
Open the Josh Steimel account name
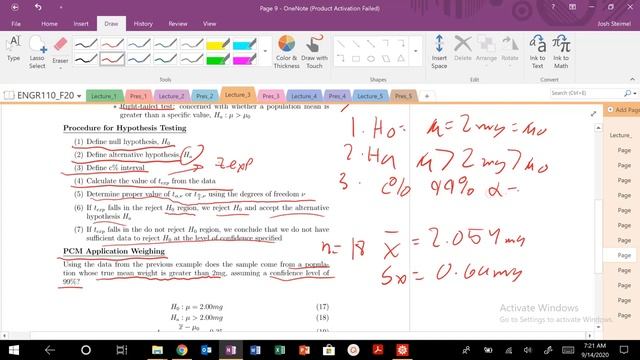tap(614, 24)
